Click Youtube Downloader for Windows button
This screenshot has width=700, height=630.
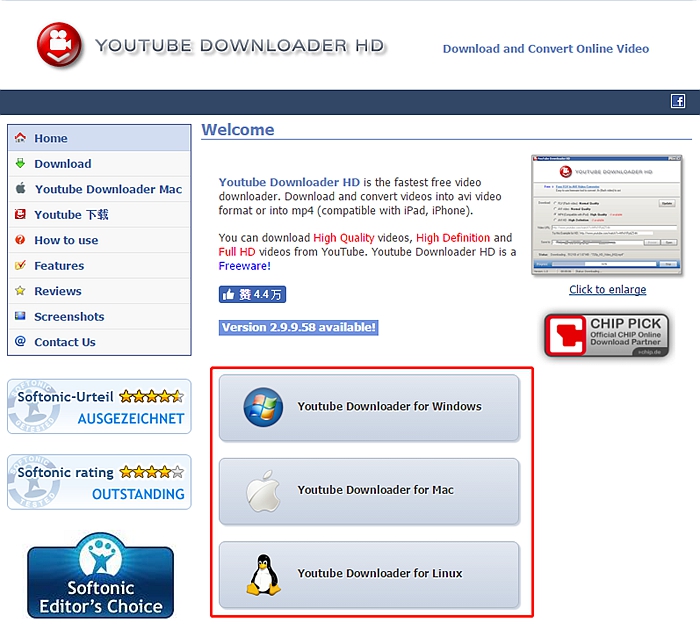pyautogui.click(x=369, y=407)
